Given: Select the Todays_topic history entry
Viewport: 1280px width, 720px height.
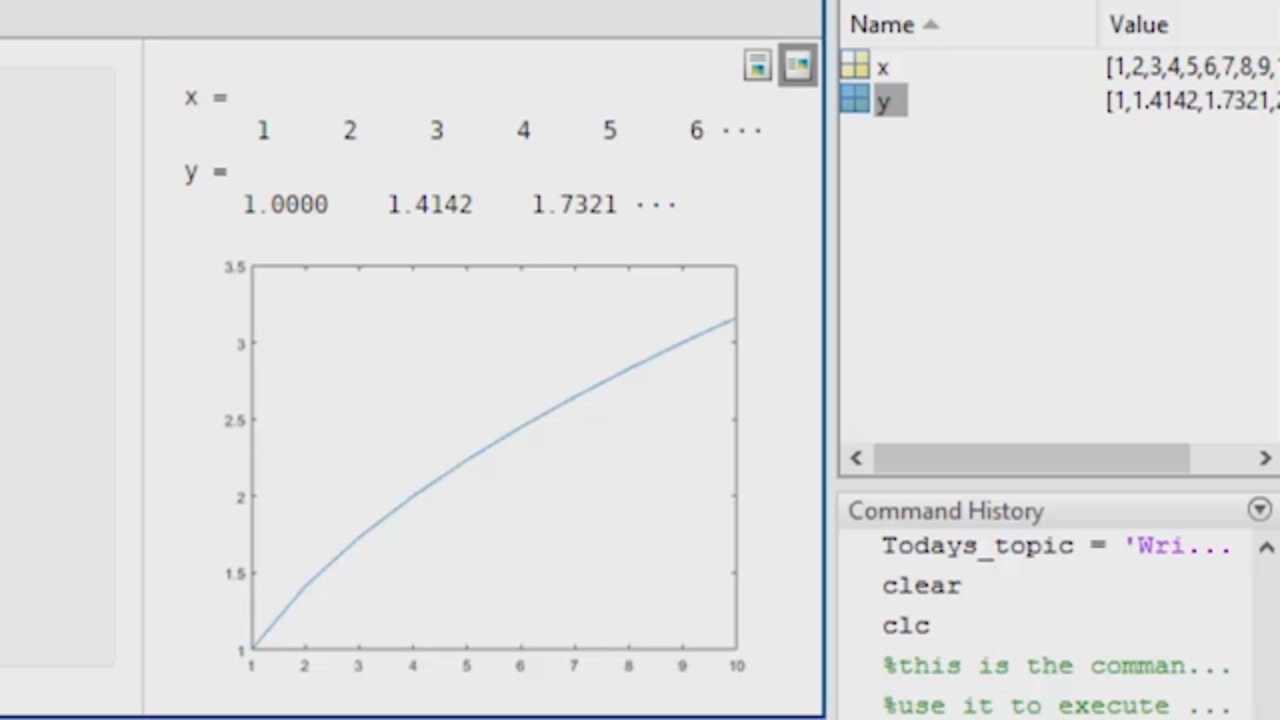Looking at the screenshot, I should tap(1055, 546).
